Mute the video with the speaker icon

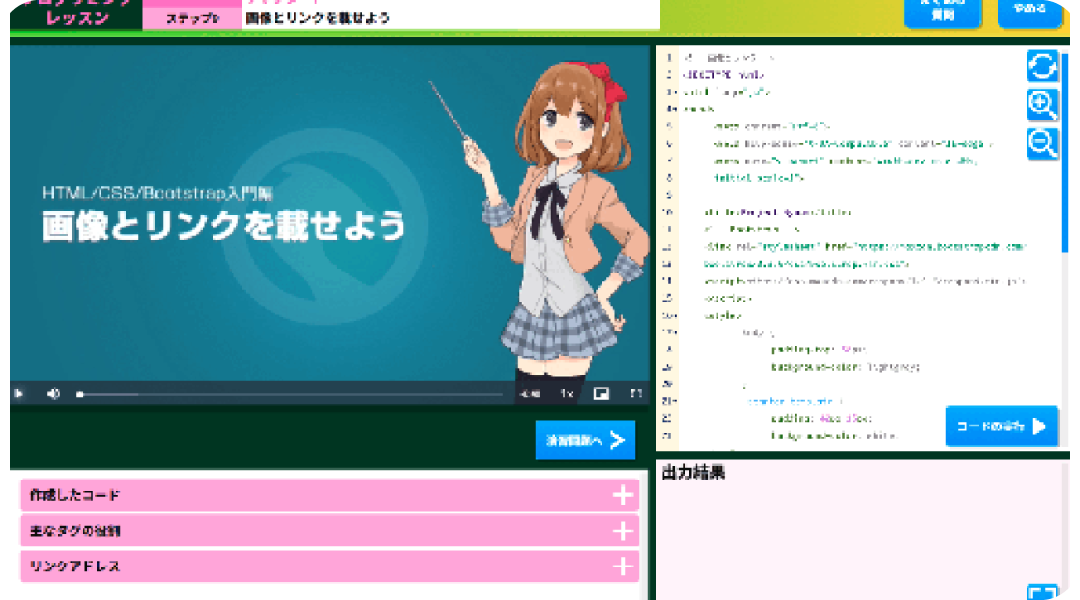pyautogui.click(x=53, y=394)
